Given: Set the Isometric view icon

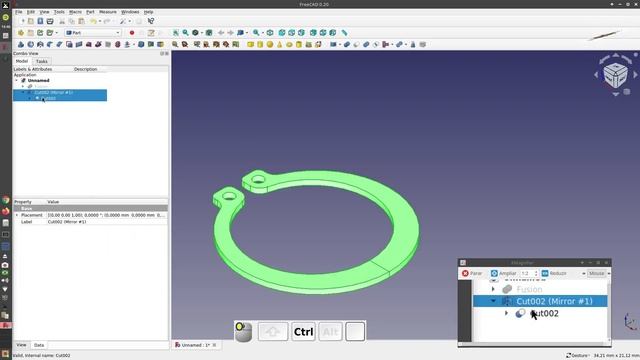Looking at the screenshot, I should point(270,33).
